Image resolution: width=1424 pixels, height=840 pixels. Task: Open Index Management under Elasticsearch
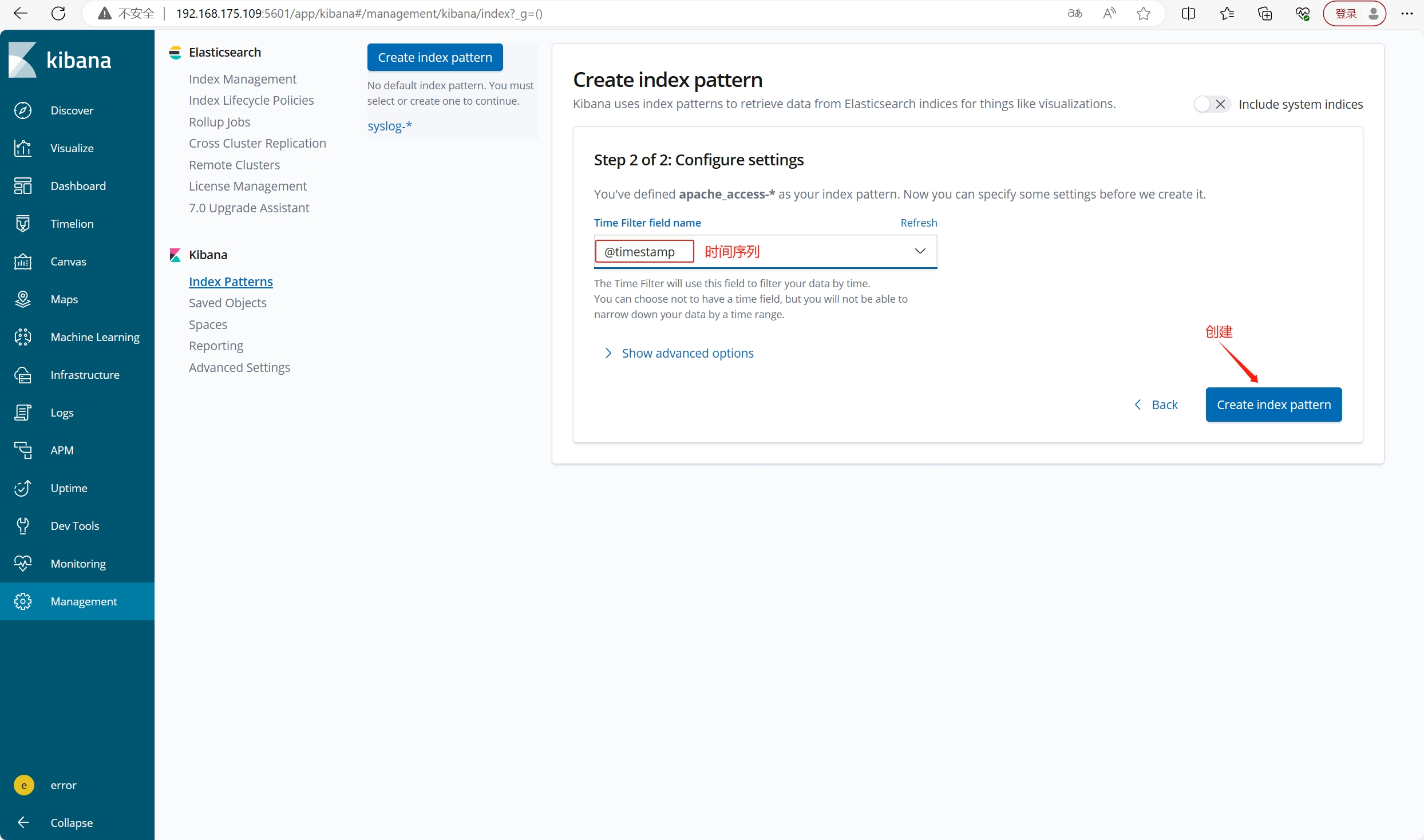click(242, 79)
